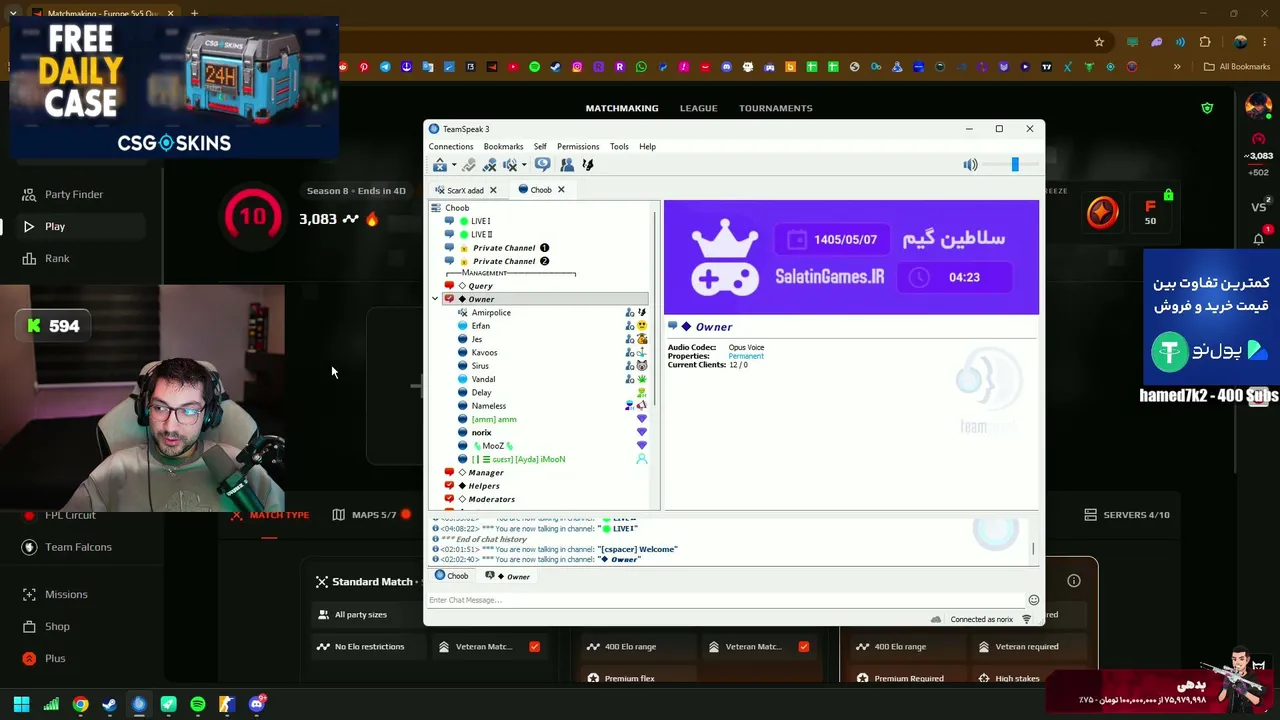Open Chrome from the taskbar
Image resolution: width=1280 pixels, height=720 pixels.
[80, 704]
